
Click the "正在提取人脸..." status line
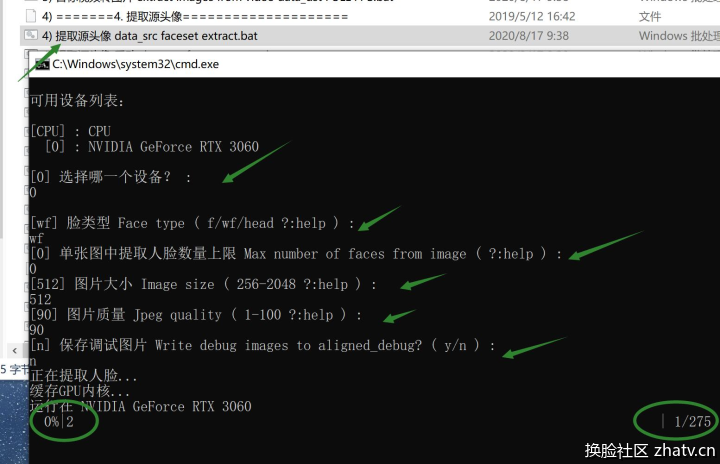pos(84,376)
